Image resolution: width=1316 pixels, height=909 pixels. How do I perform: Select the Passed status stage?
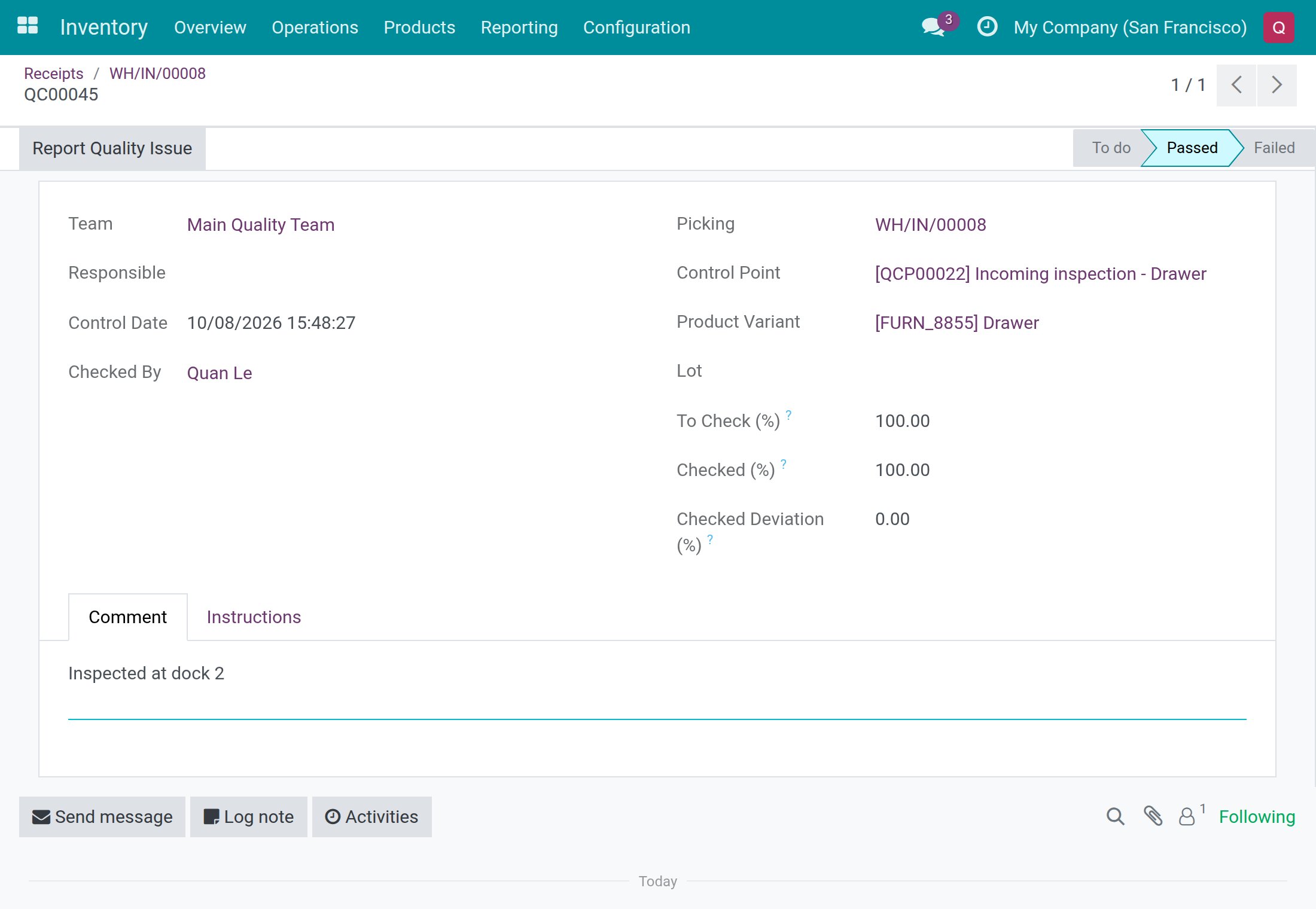(x=1192, y=148)
